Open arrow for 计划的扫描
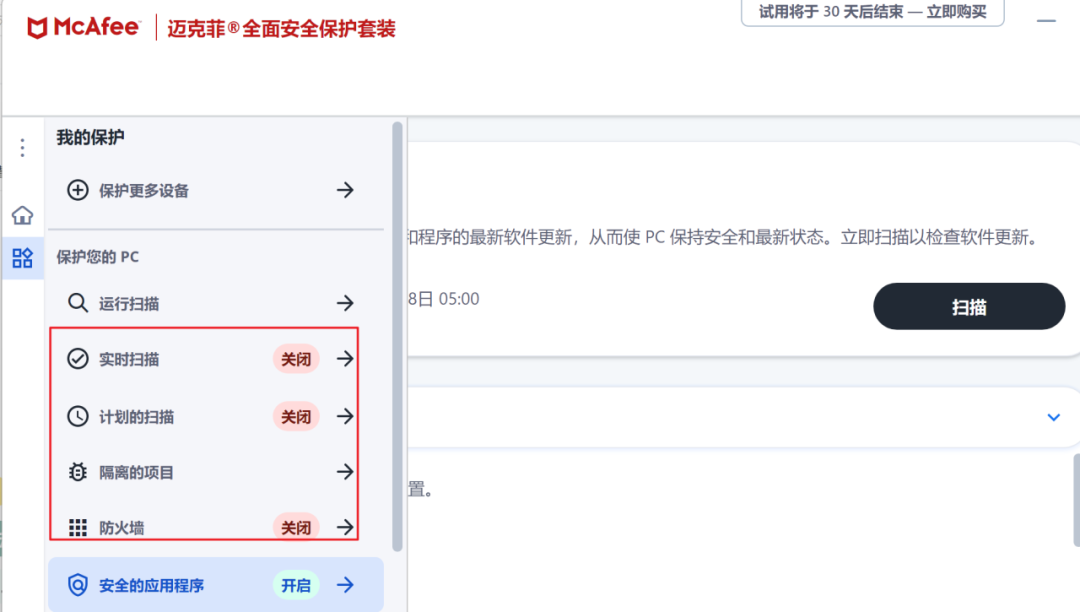 tap(345, 416)
